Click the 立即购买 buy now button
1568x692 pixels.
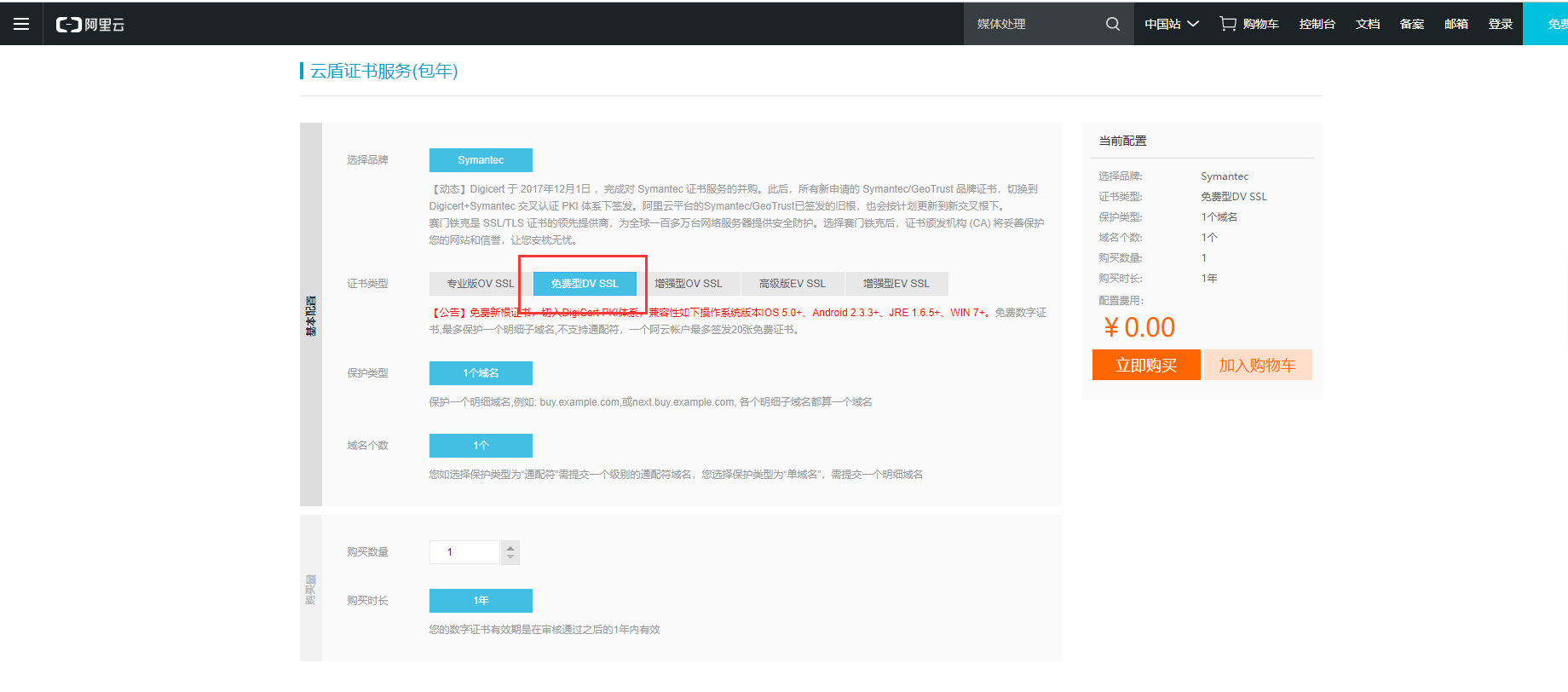click(x=1146, y=365)
